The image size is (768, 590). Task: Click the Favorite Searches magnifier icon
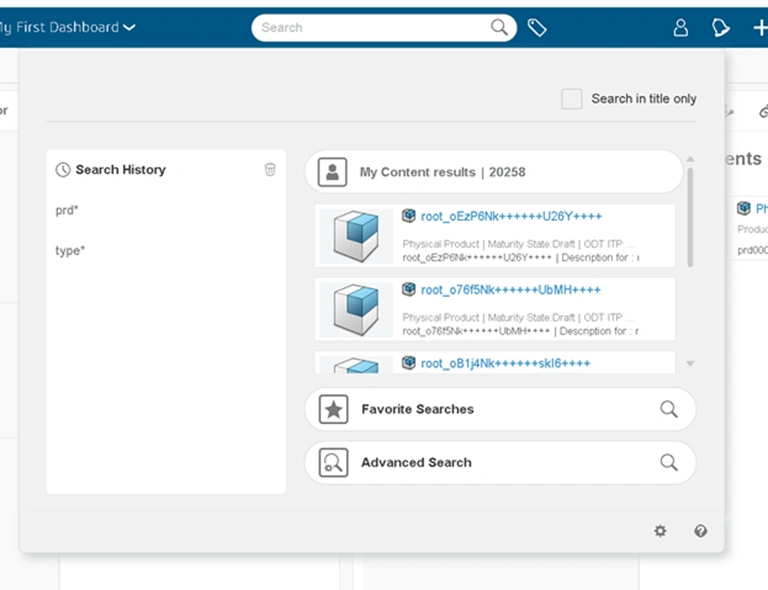tap(668, 409)
